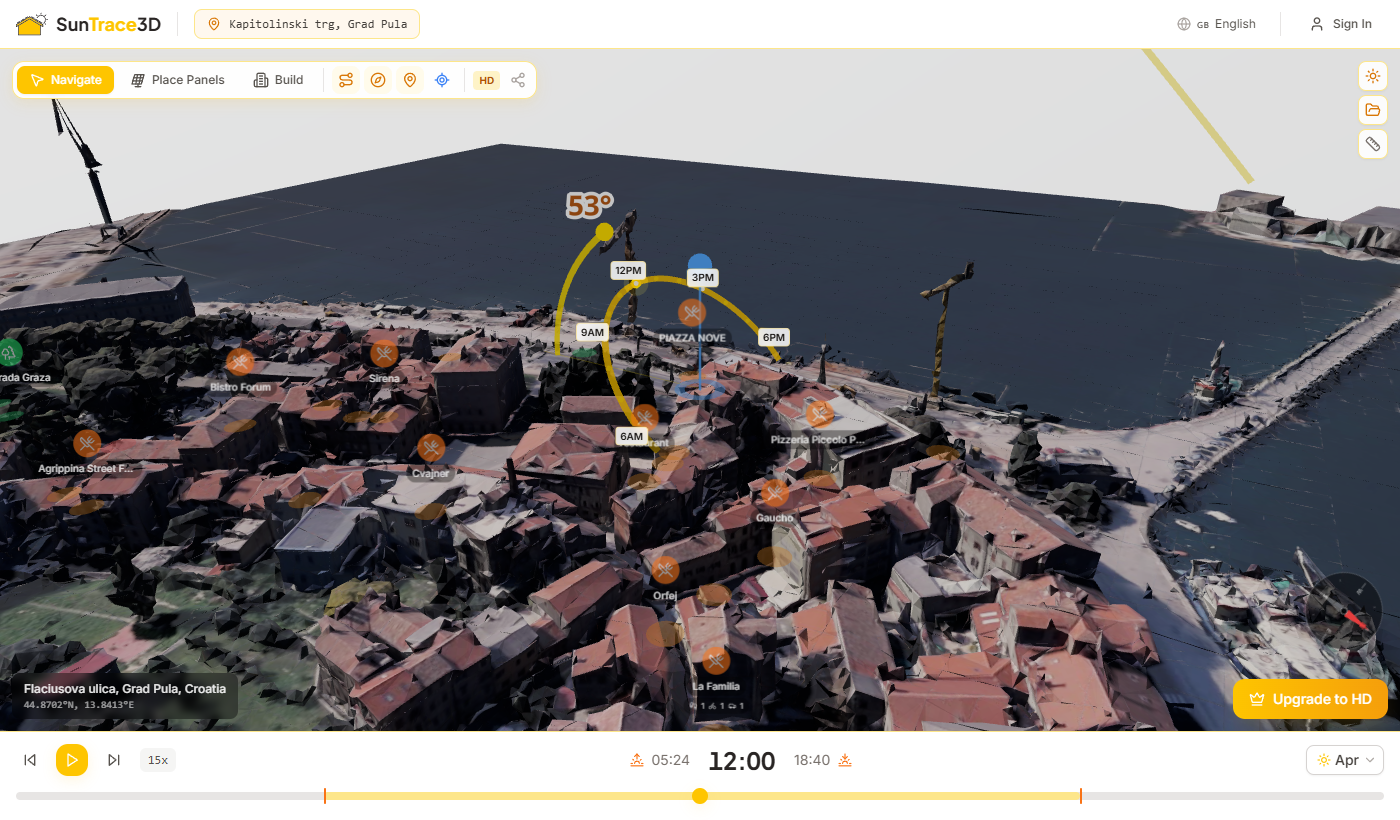The height and width of the screenshot is (820, 1400).
Task: Enable Place Panels mode
Action: [x=177, y=79]
